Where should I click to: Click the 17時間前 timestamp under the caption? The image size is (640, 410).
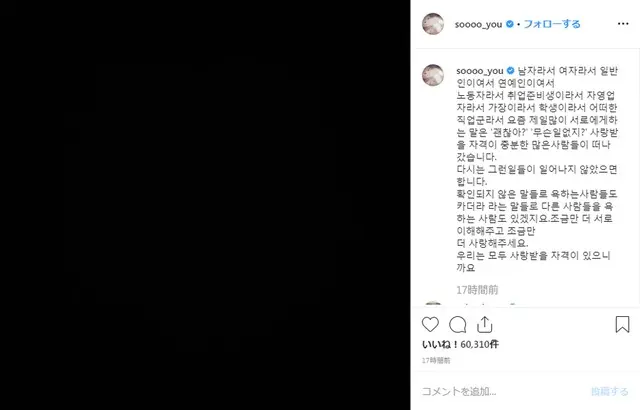[x=477, y=290]
